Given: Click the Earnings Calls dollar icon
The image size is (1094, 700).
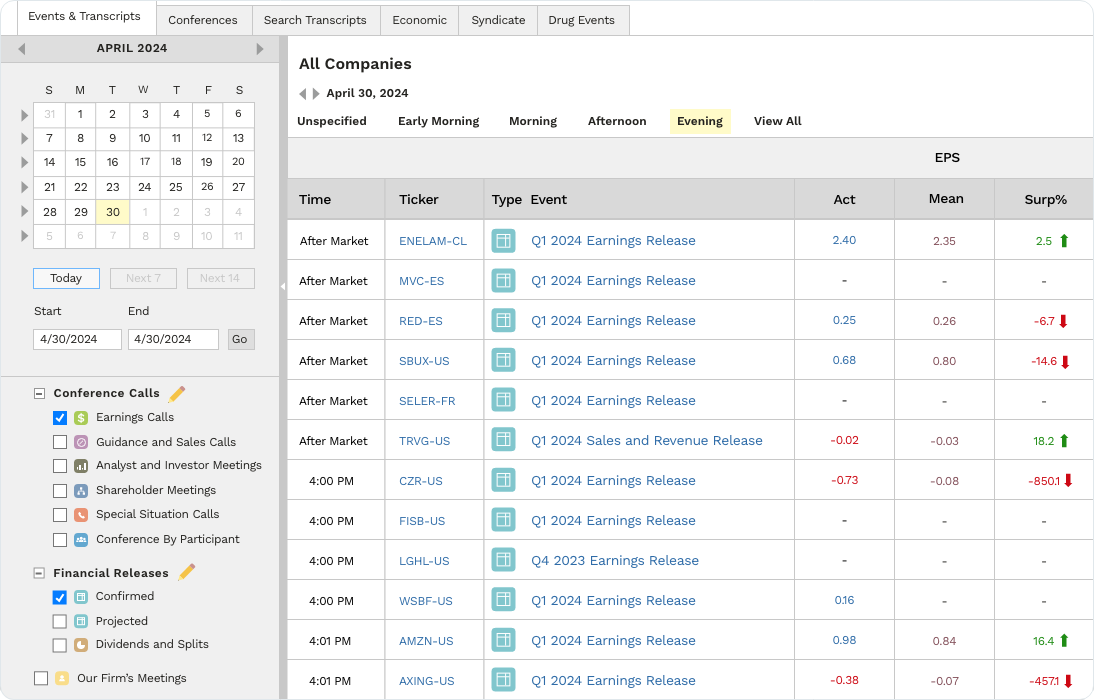Looking at the screenshot, I should pyautogui.click(x=81, y=418).
